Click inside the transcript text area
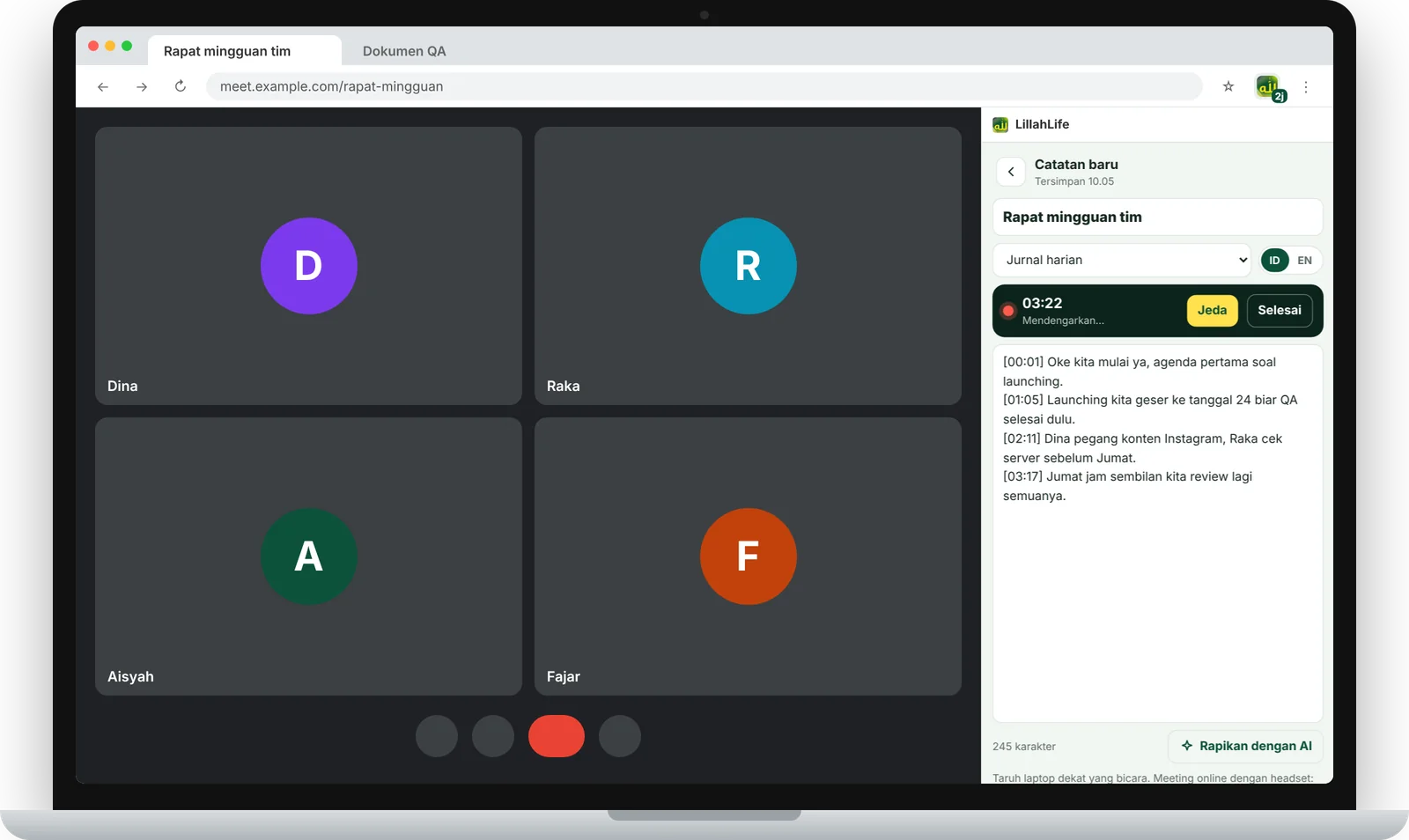Image resolution: width=1409 pixels, height=840 pixels. point(1157,534)
